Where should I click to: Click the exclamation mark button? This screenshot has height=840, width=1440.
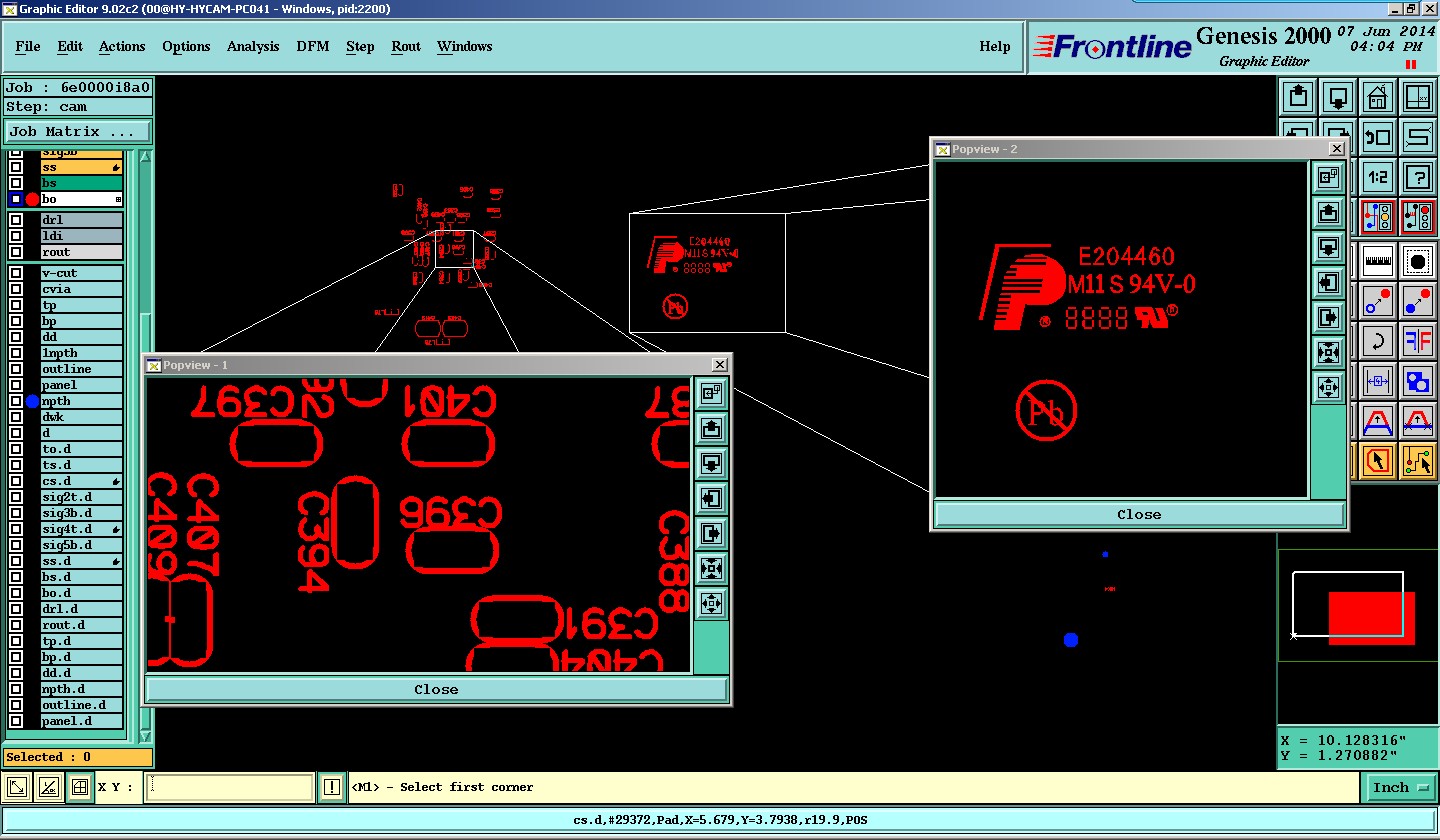332,788
